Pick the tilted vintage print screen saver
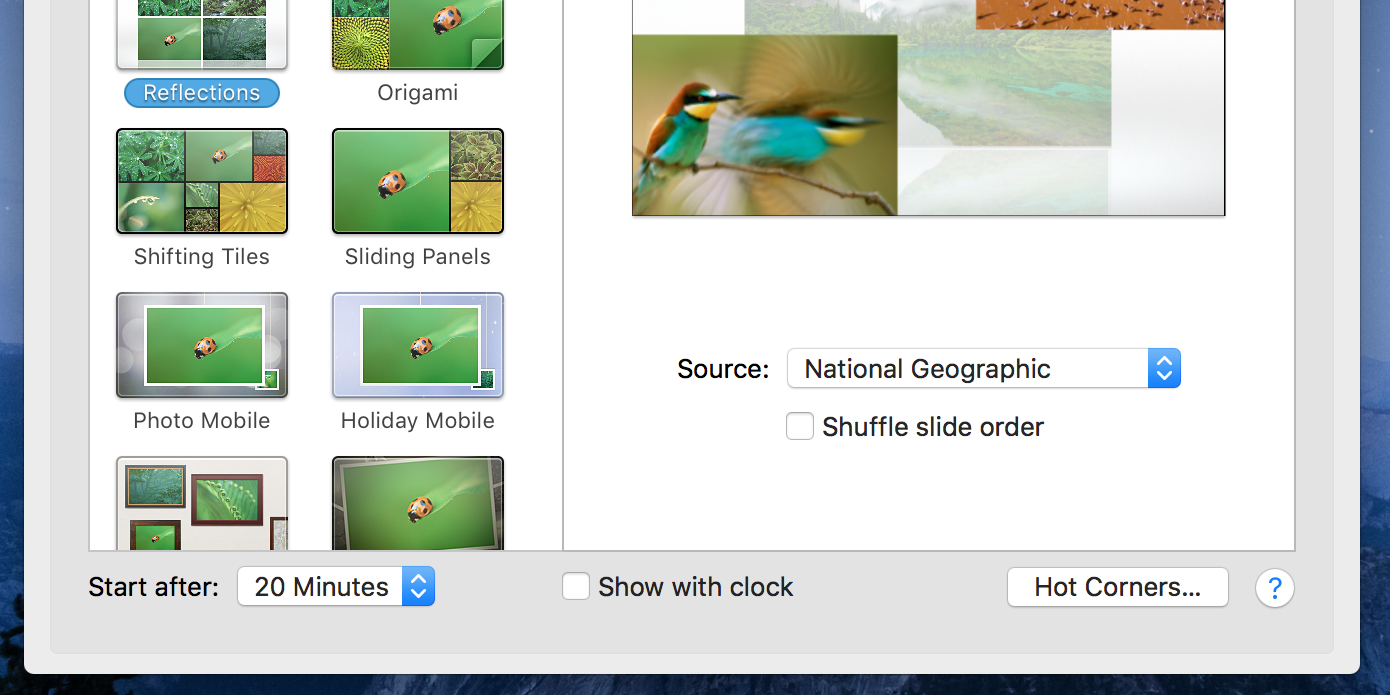1390x695 pixels. pyautogui.click(x=418, y=503)
